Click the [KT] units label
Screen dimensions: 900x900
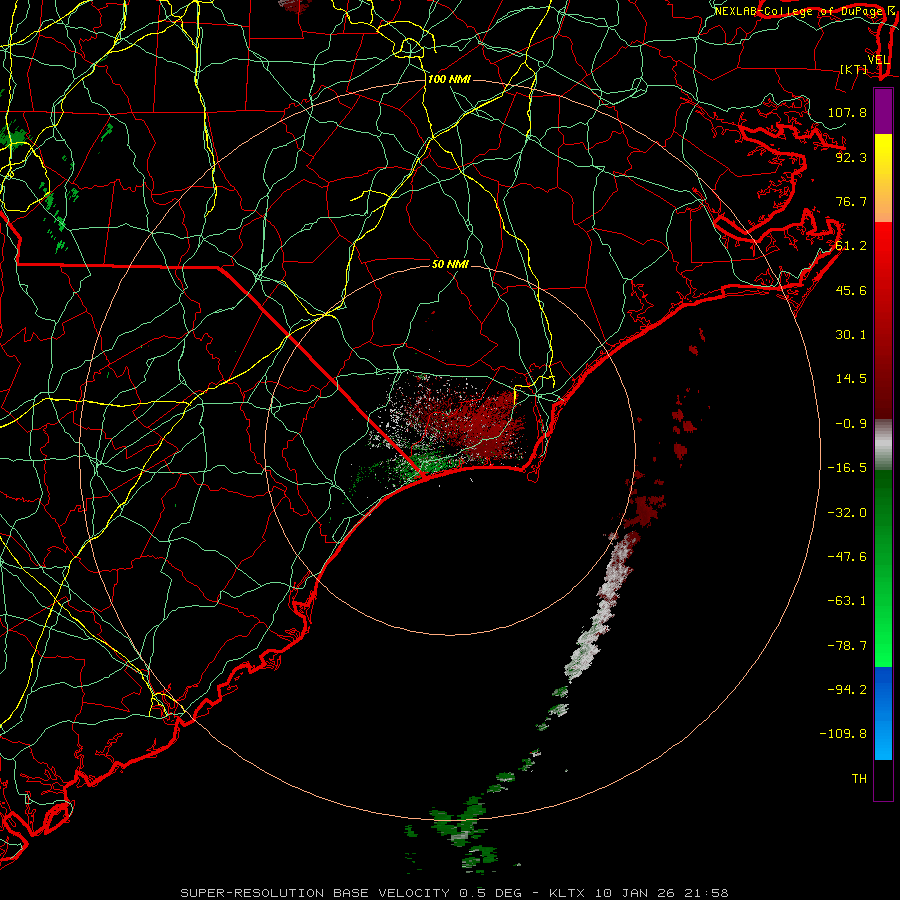854,69
